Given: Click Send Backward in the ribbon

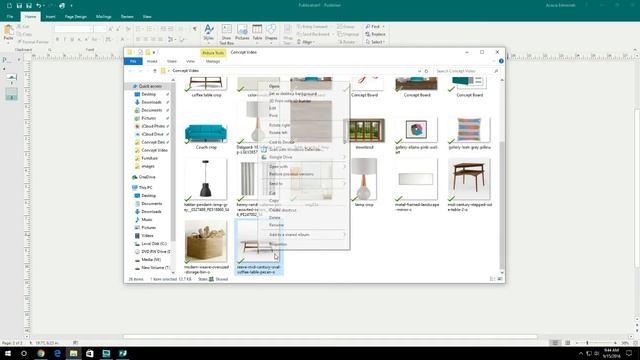Looking at the screenshot, I should (x=313, y=34).
